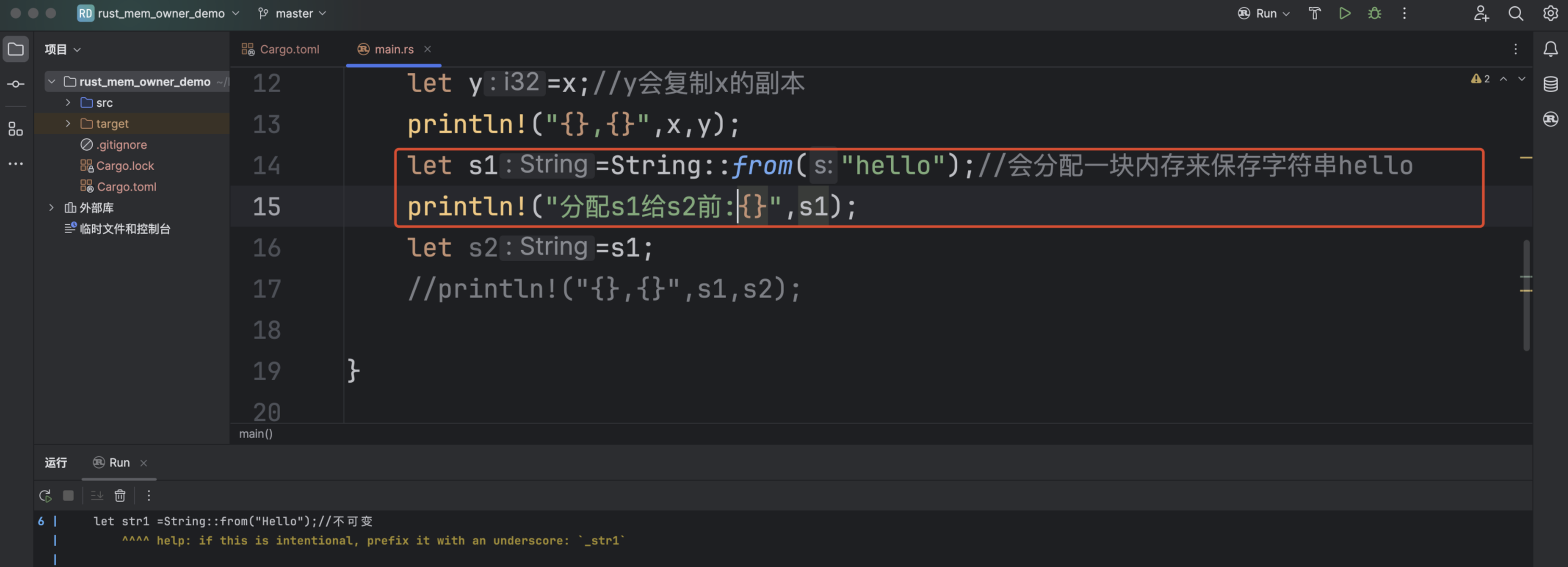Expand the target folder

68,123
